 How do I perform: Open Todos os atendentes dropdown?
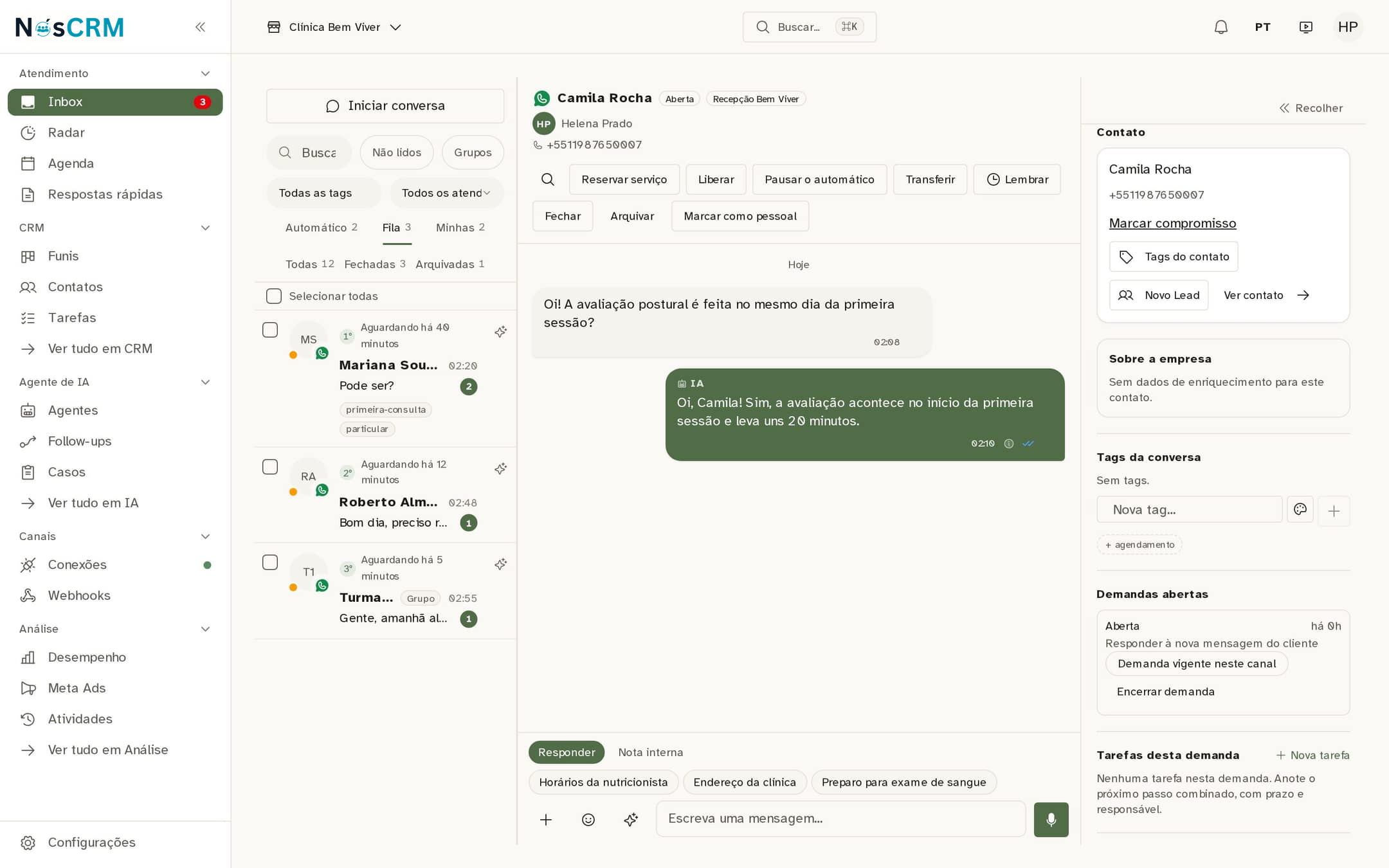446,193
